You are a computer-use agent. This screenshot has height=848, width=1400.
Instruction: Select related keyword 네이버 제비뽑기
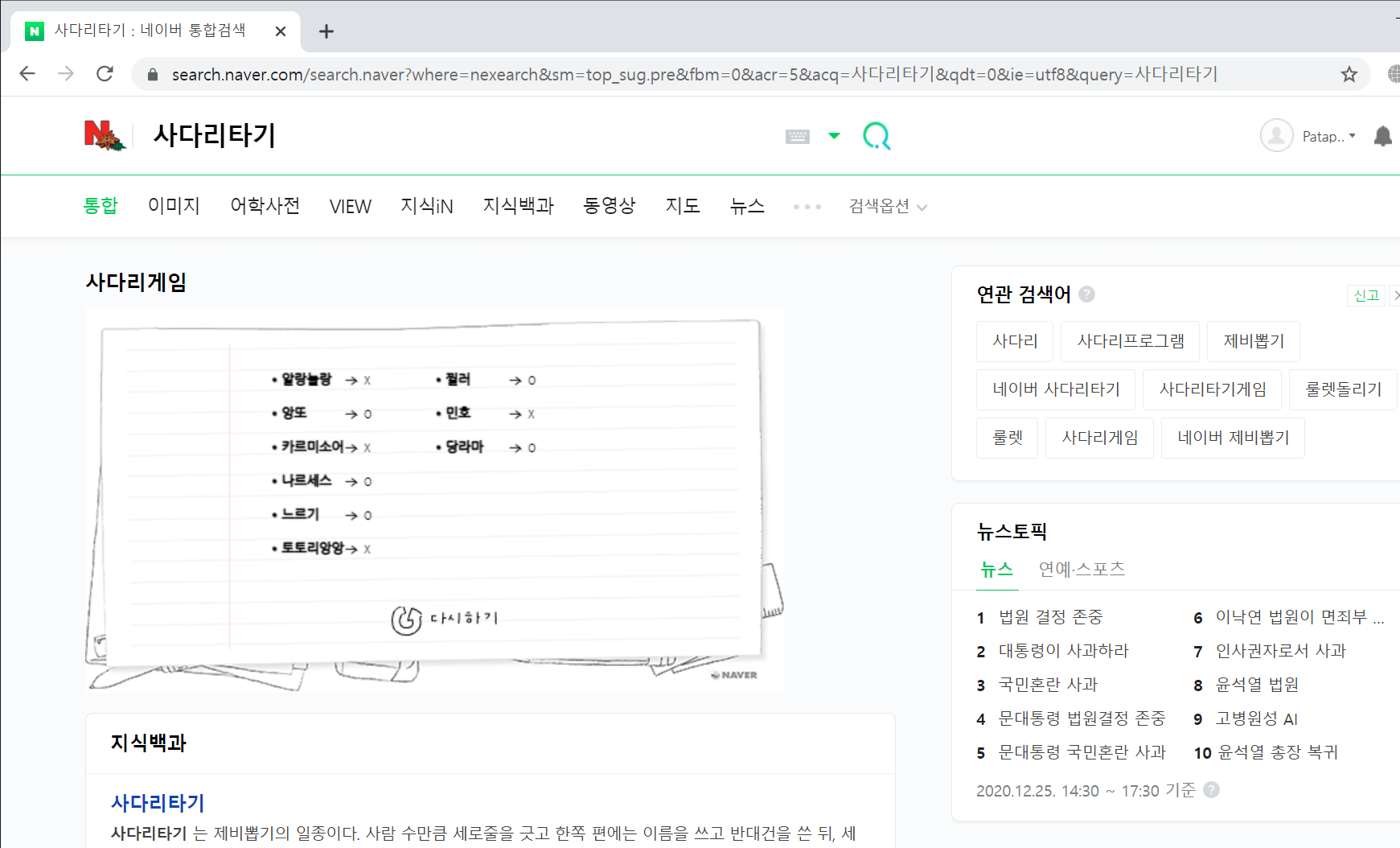(x=1233, y=438)
